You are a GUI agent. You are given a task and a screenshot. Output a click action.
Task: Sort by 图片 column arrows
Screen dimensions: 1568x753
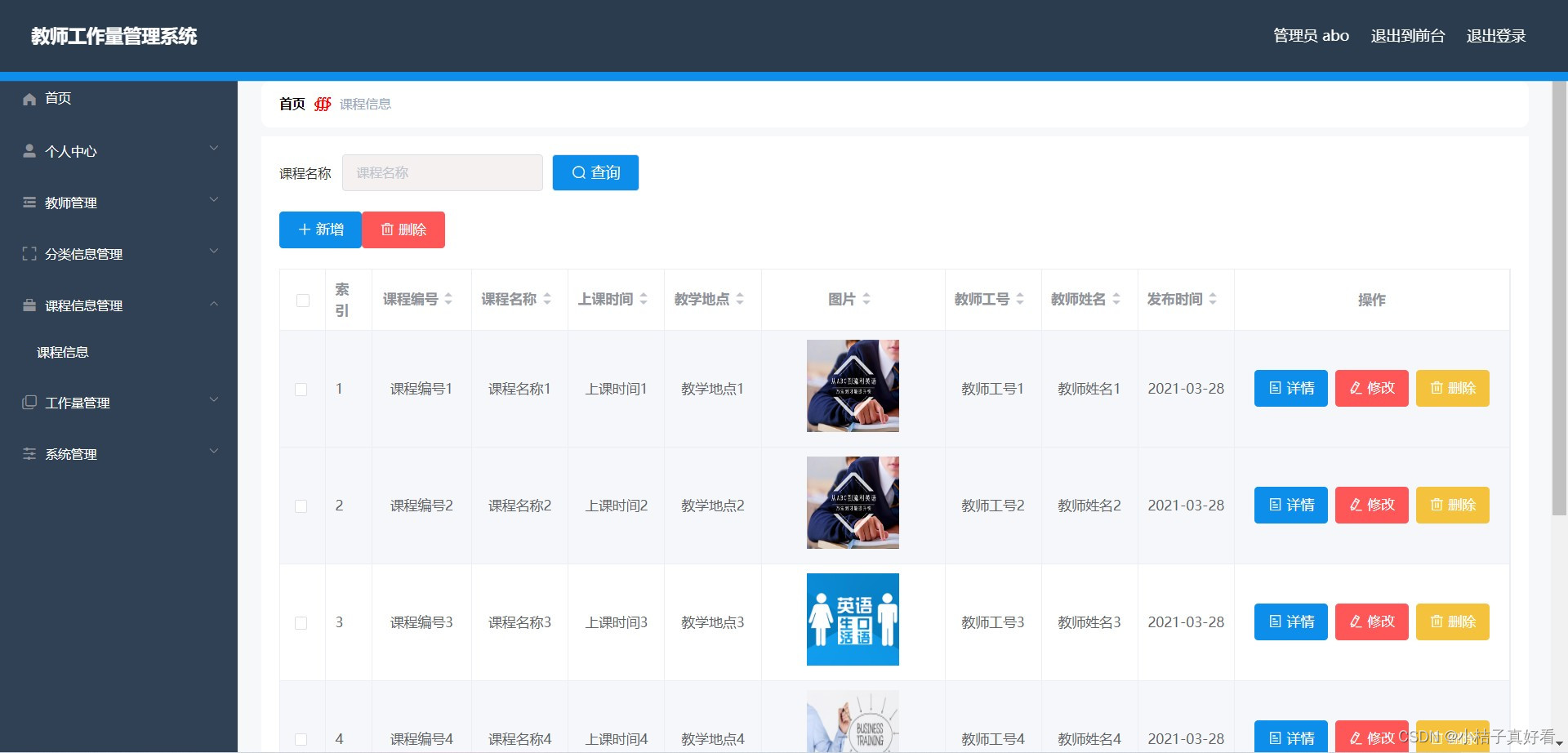tap(866, 299)
